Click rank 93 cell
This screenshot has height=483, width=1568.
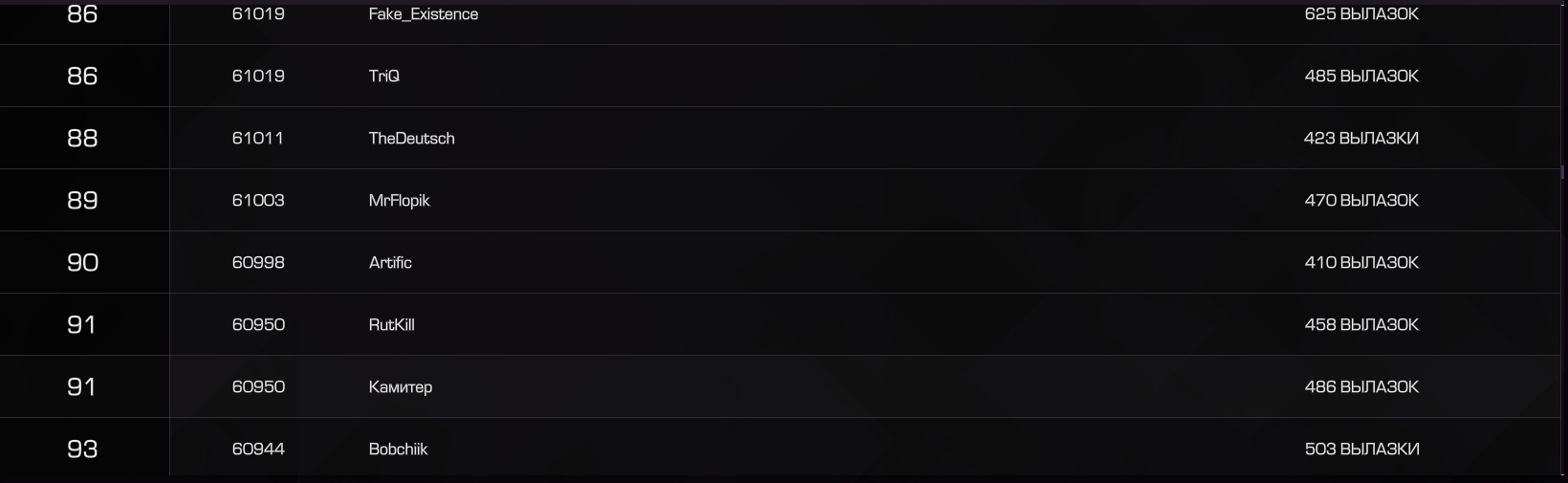pyautogui.click(x=82, y=449)
